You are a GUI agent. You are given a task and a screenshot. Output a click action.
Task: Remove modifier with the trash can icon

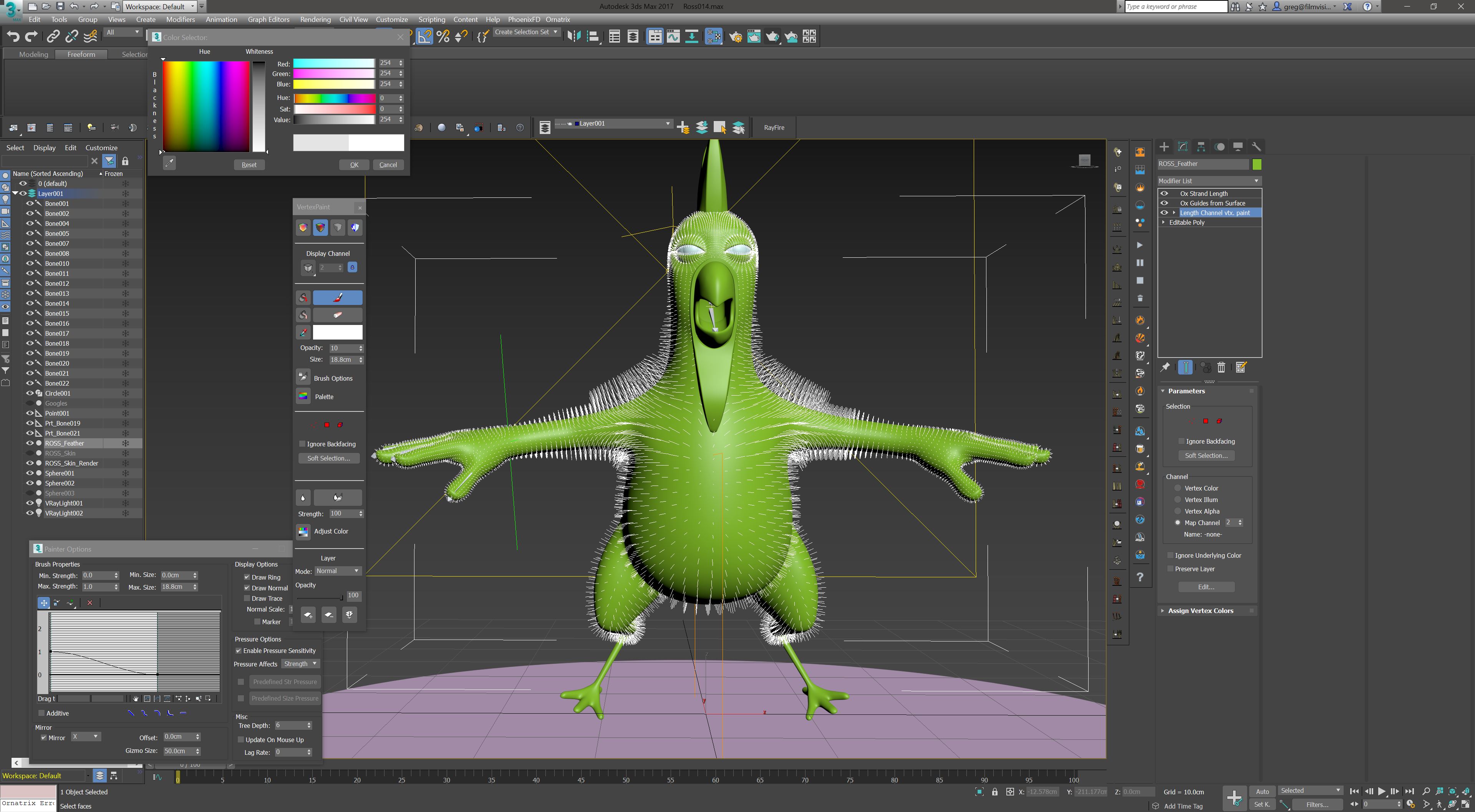coord(1221,368)
